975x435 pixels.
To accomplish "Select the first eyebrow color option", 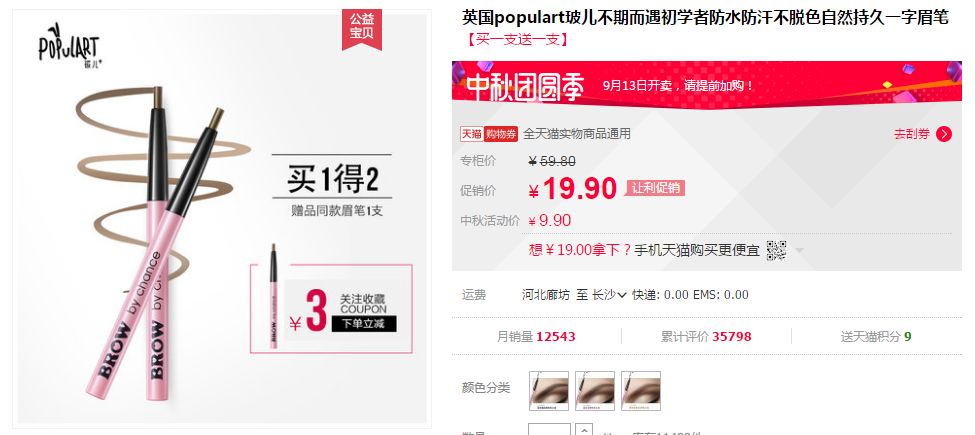I will [548, 391].
